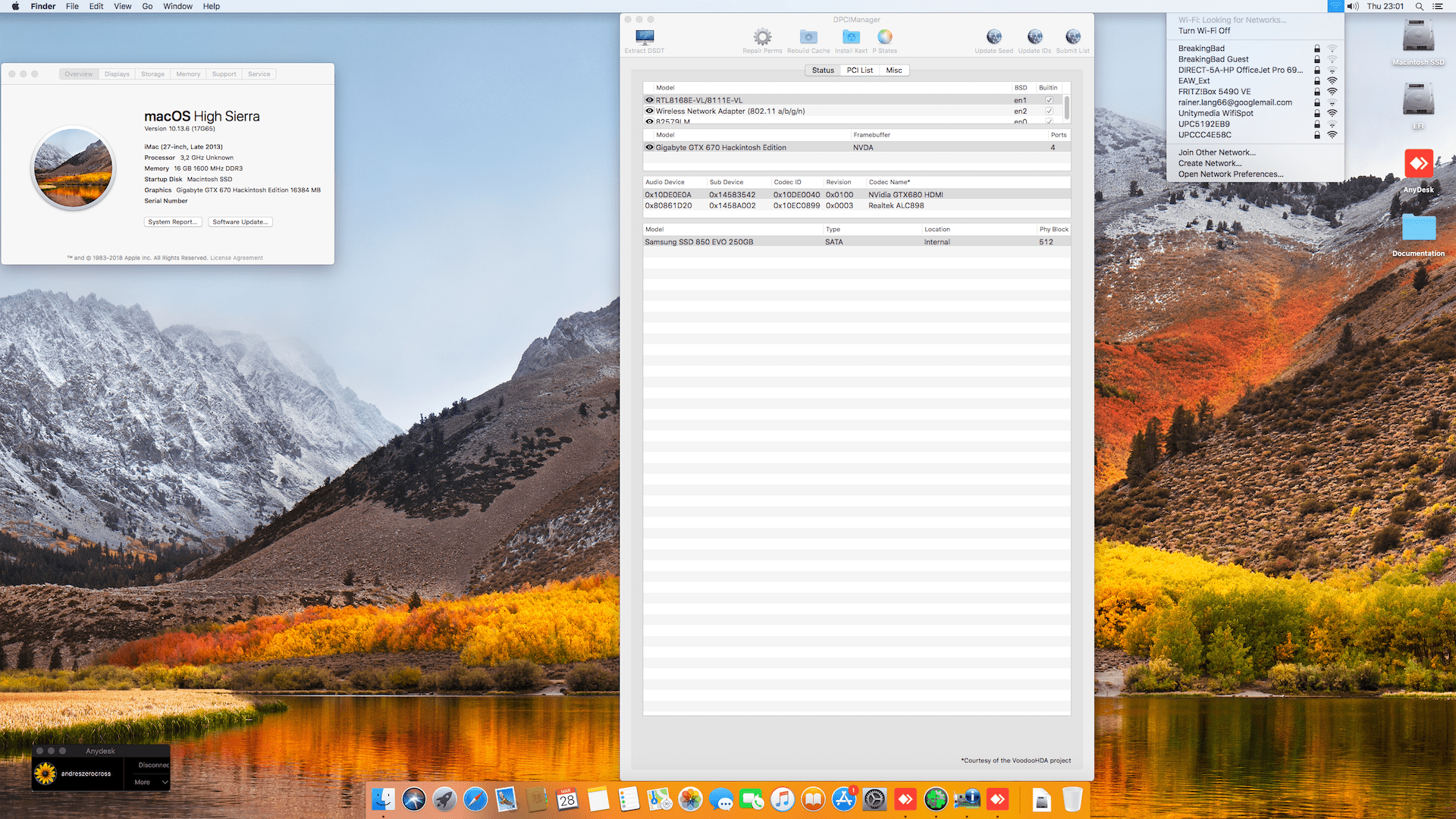Click Extract DSDT toolbar icon in DPCIManager

click(x=645, y=40)
